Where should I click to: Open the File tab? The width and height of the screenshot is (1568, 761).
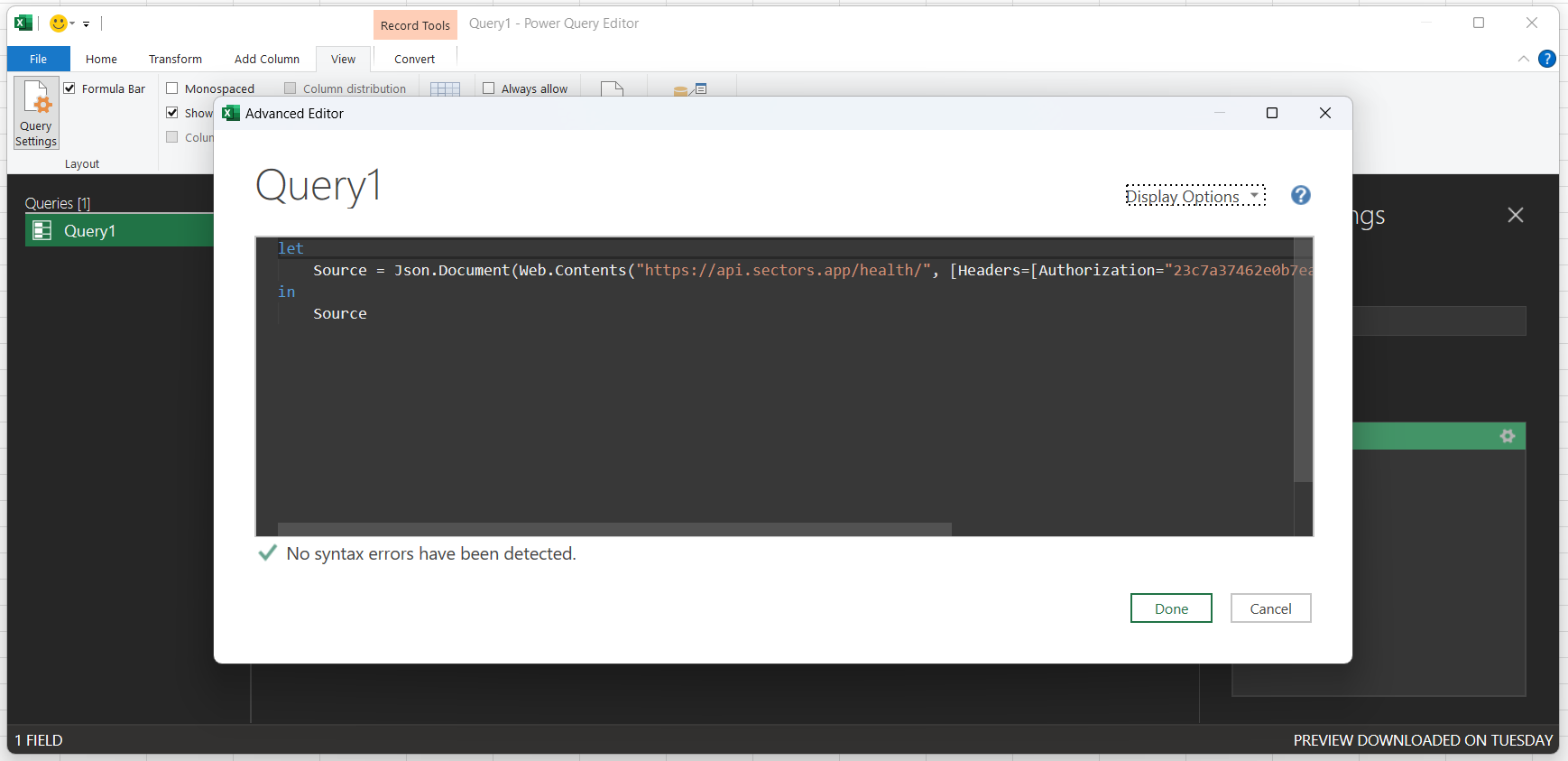pyautogui.click(x=38, y=59)
